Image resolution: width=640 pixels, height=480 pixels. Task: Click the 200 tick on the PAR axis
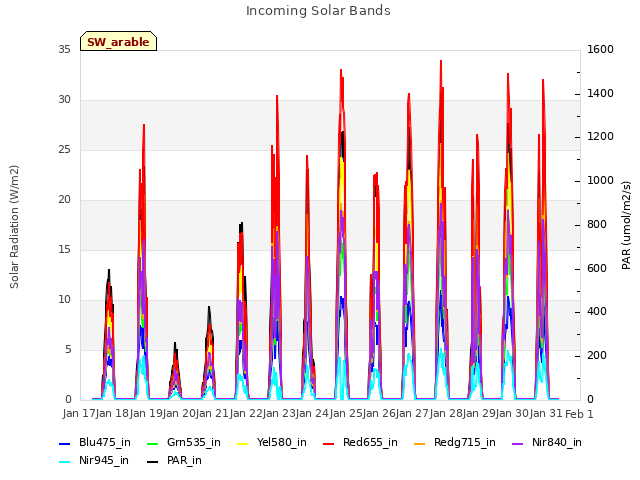597,356
